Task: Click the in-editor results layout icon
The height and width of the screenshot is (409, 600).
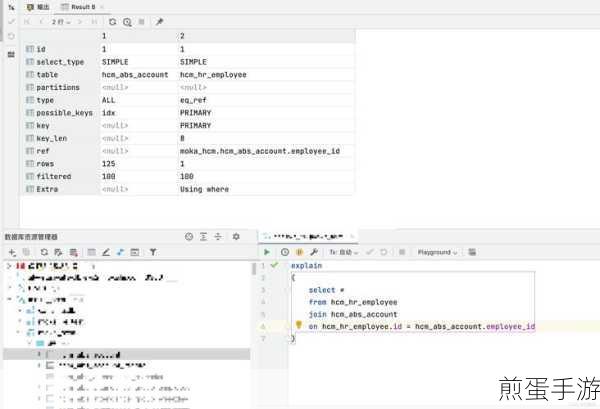Action: (472, 252)
